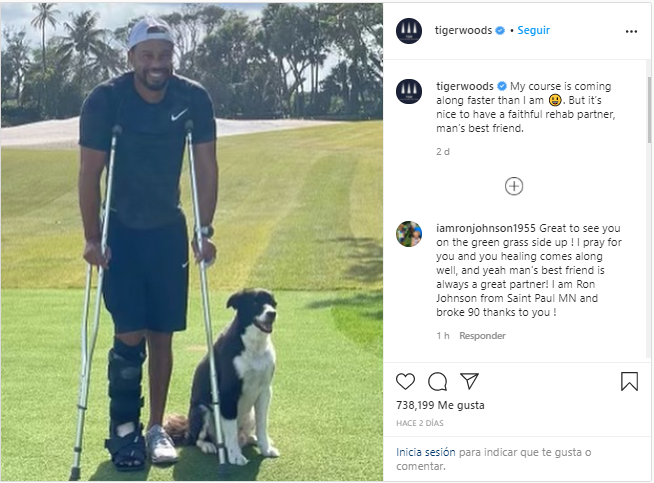654x483 pixels.
Task: Share post via paper plane icon
Action: pyautogui.click(x=469, y=381)
